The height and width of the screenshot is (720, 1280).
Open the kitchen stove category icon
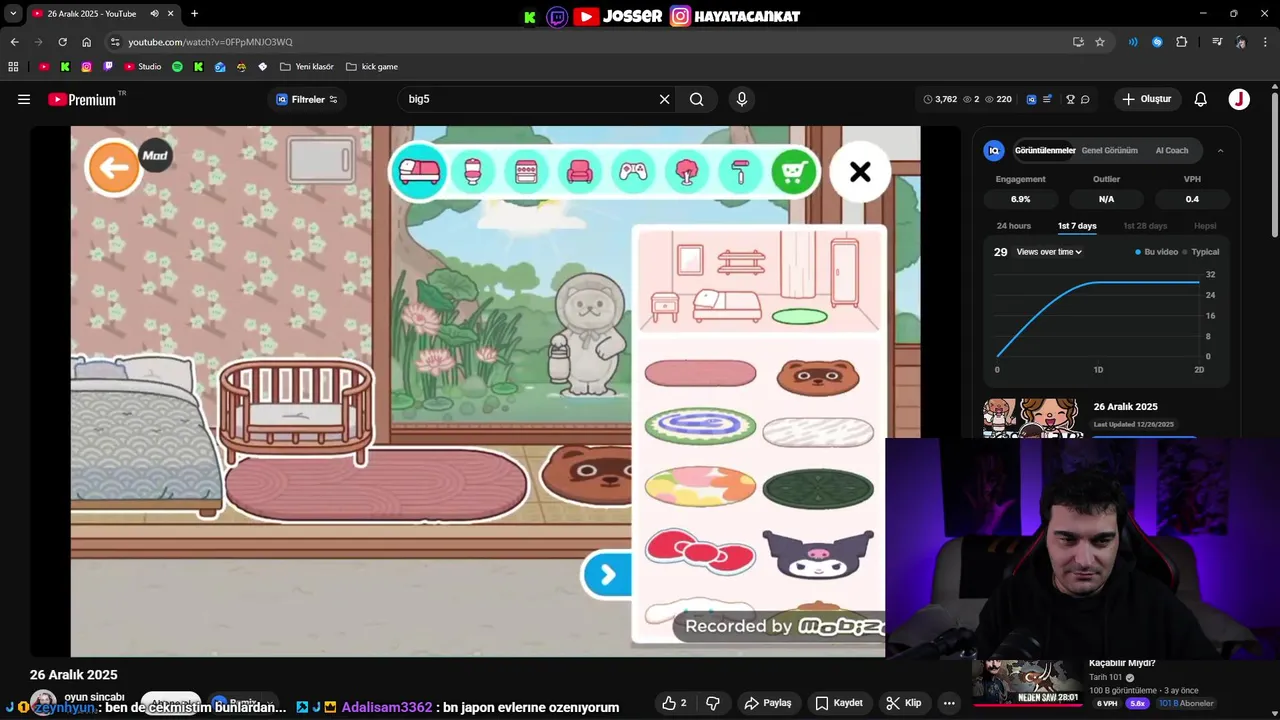tap(526, 172)
